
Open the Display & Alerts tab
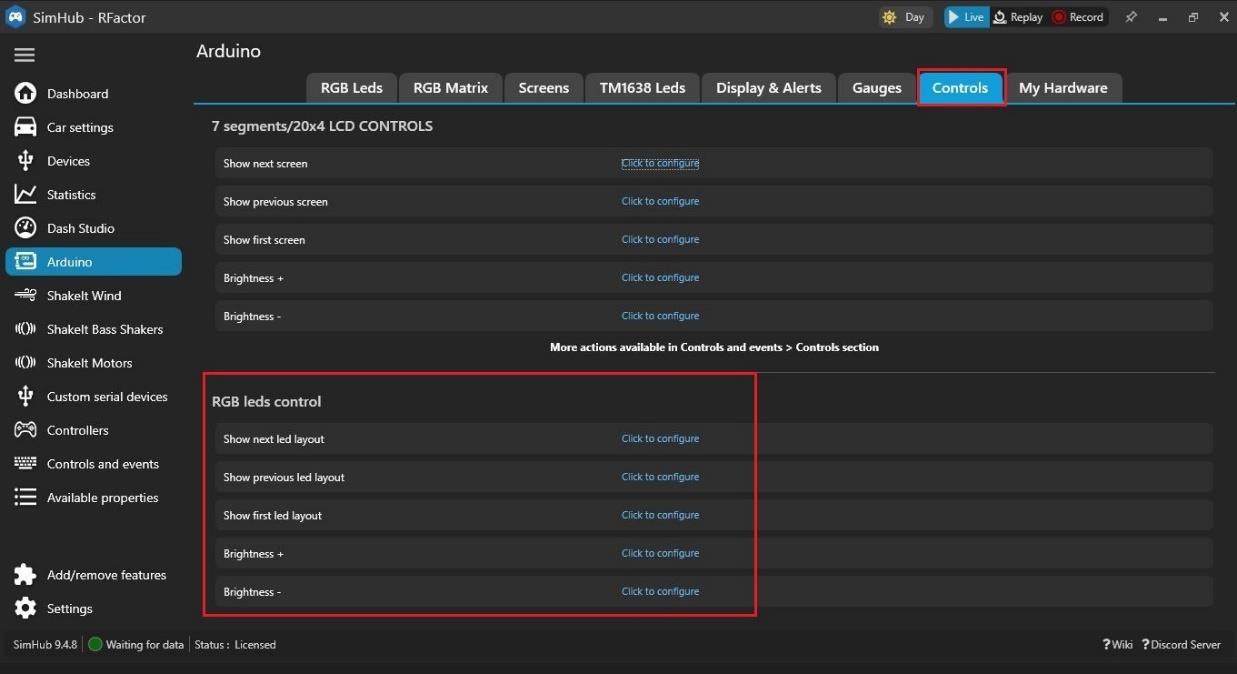point(769,88)
